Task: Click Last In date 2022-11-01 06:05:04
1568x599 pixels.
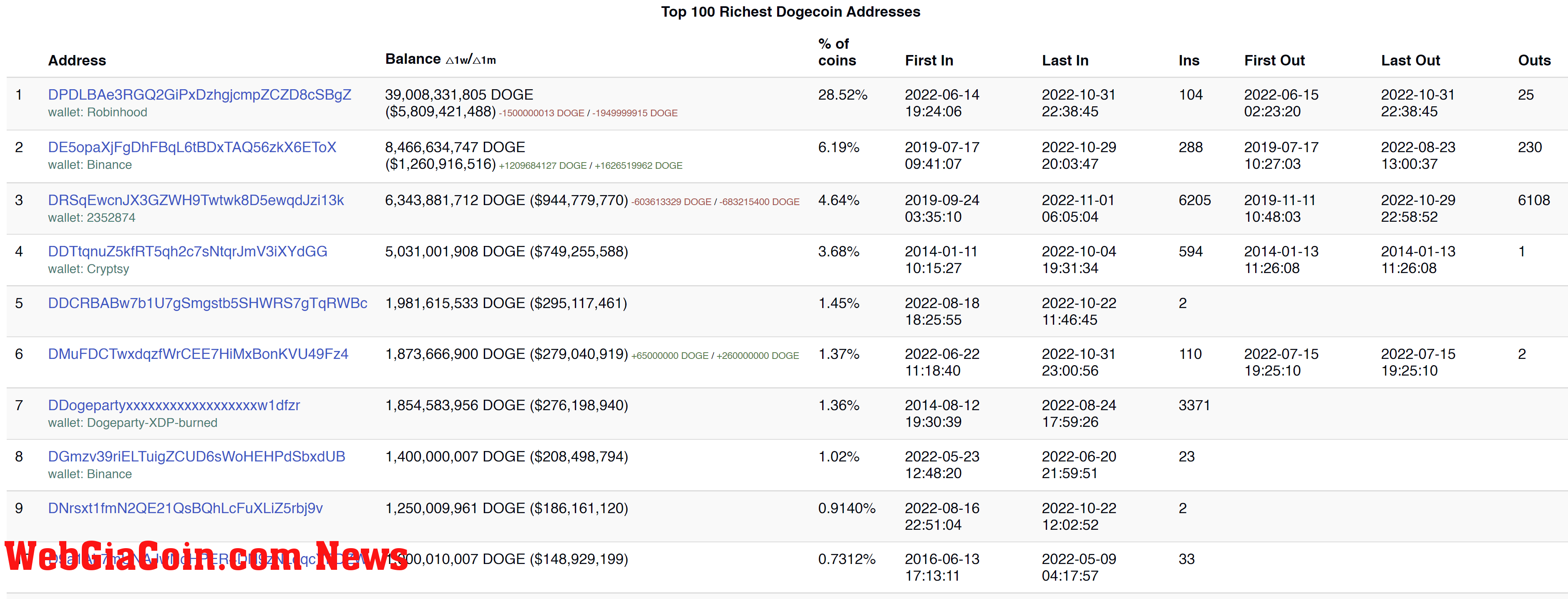Action: coord(1078,208)
